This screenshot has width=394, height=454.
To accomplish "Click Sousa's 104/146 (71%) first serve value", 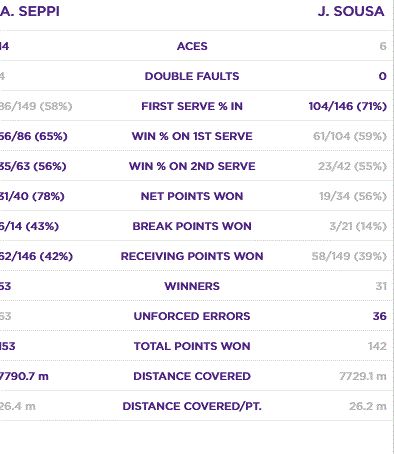I will coord(348,106).
